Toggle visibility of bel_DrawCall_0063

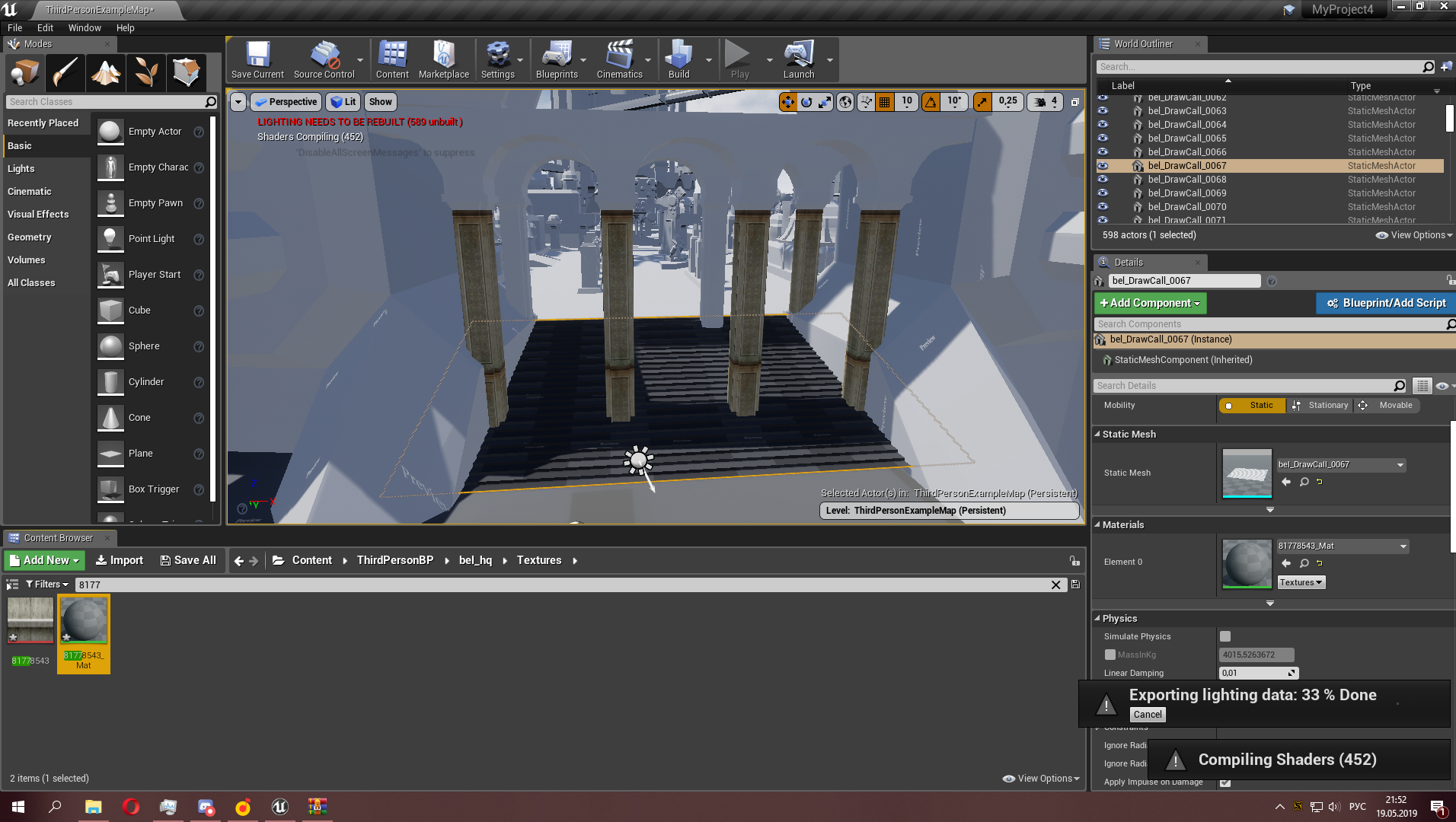pyautogui.click(x=1103, y=110)
